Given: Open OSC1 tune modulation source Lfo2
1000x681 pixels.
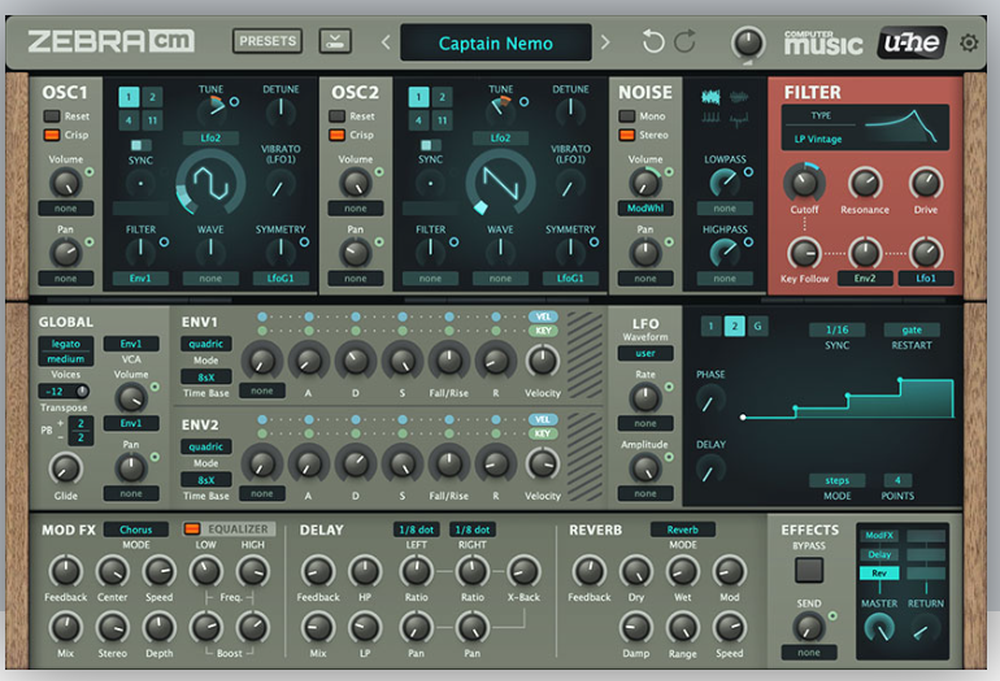Looking at the screenshot, I should 210,138.
